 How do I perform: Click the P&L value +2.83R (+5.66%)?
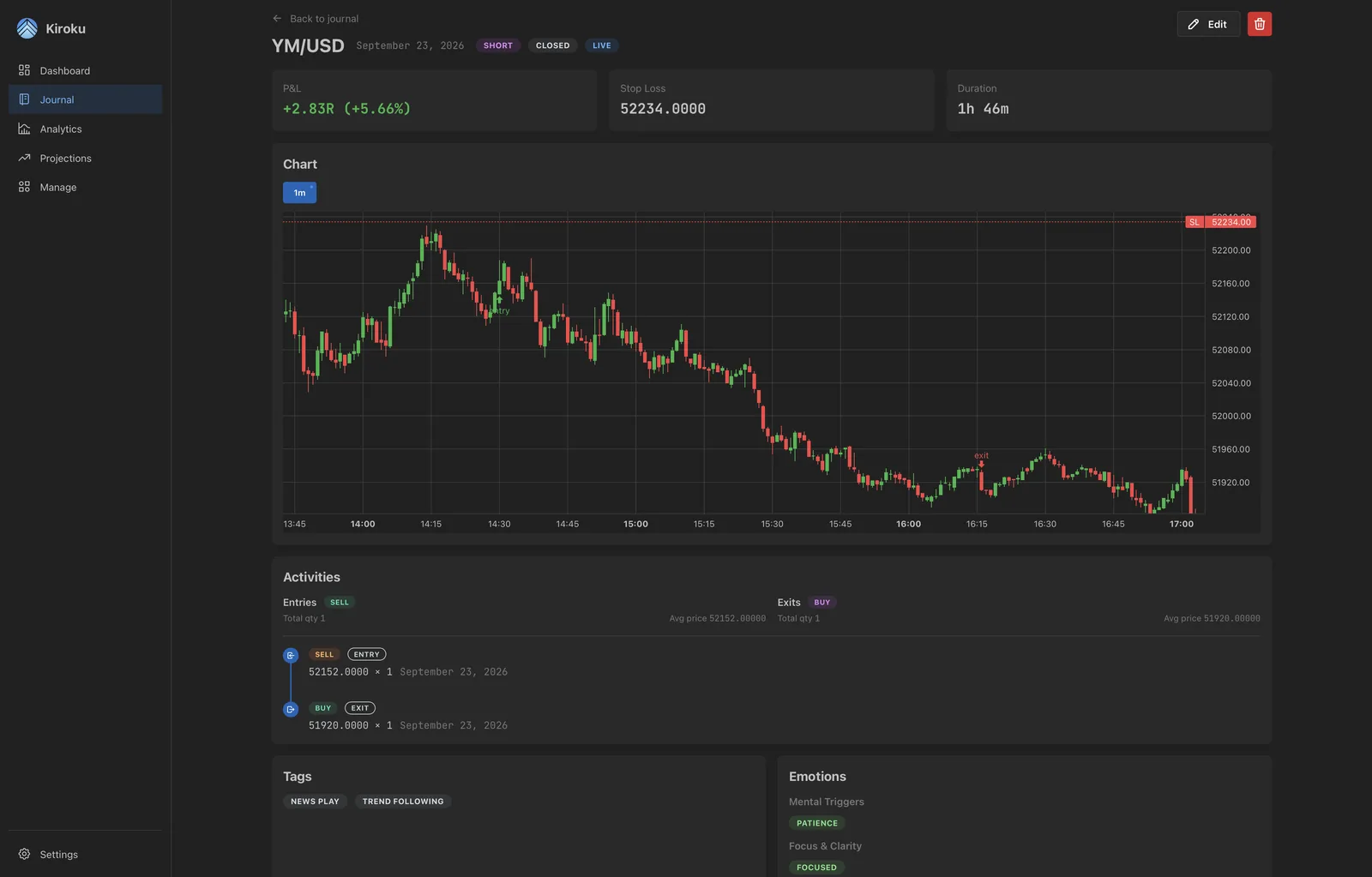pyautogui.click(x=346, y=109)
